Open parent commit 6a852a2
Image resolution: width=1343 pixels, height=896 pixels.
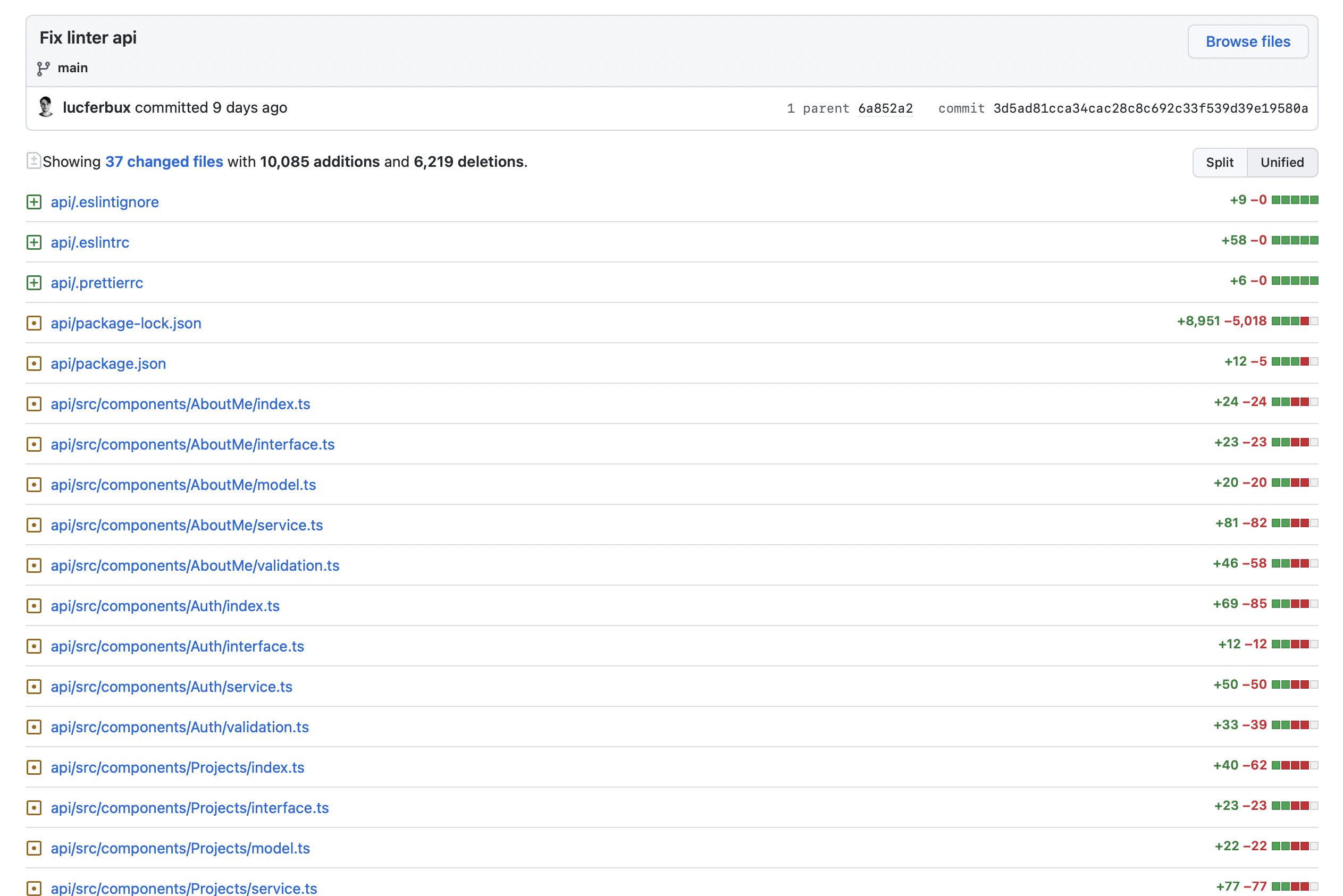[x=885, y=108]
